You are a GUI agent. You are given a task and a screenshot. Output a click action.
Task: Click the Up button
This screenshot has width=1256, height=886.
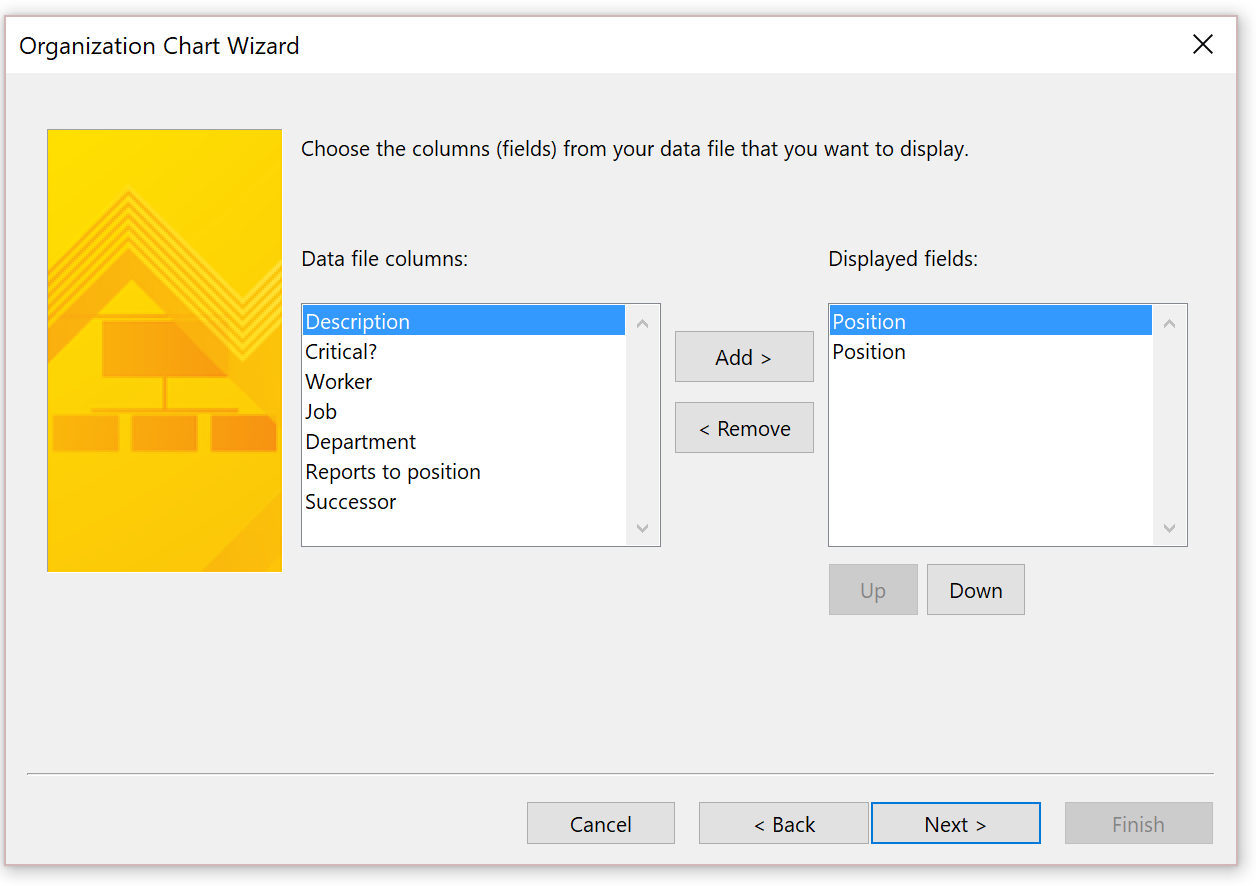pos(873,590)
